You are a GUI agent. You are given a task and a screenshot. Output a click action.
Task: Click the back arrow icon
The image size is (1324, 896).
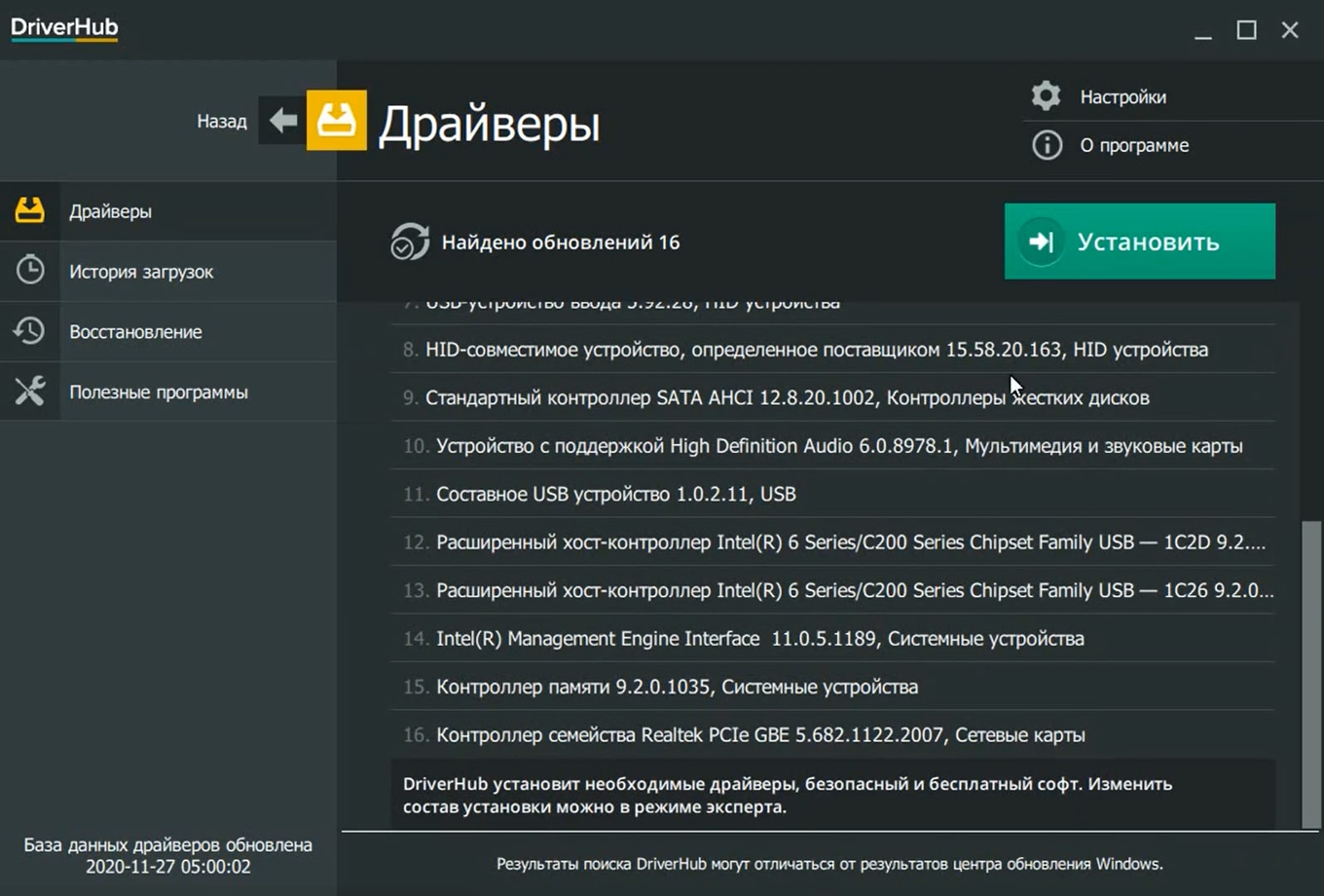tap(283, 121)
